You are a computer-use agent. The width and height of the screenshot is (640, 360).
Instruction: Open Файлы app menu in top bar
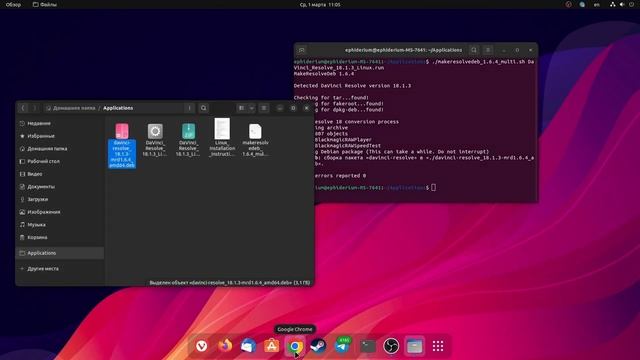[45, 4]
